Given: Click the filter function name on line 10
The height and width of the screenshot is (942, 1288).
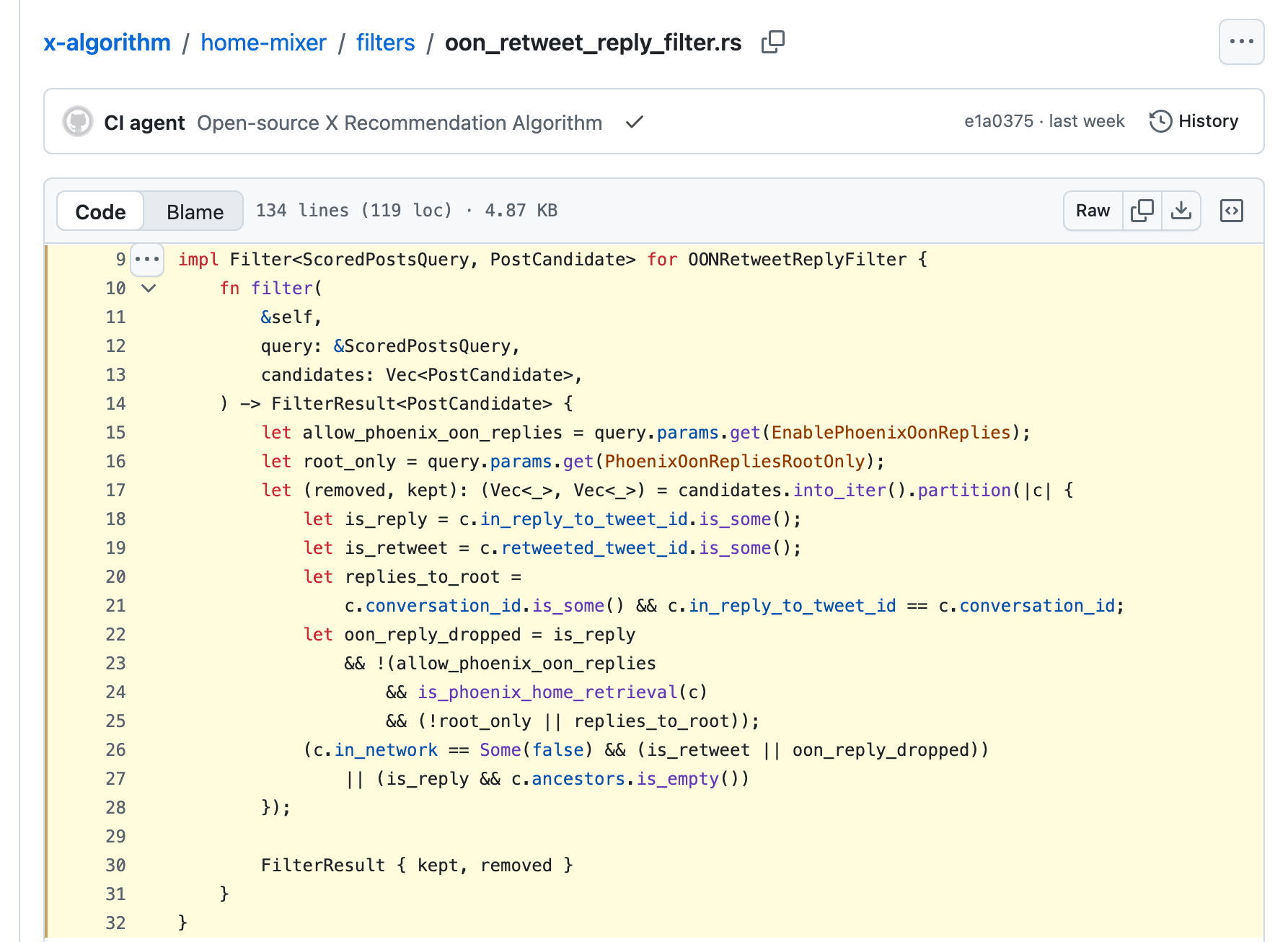Looking at the screenshot, I should click(x=282, y=289).
